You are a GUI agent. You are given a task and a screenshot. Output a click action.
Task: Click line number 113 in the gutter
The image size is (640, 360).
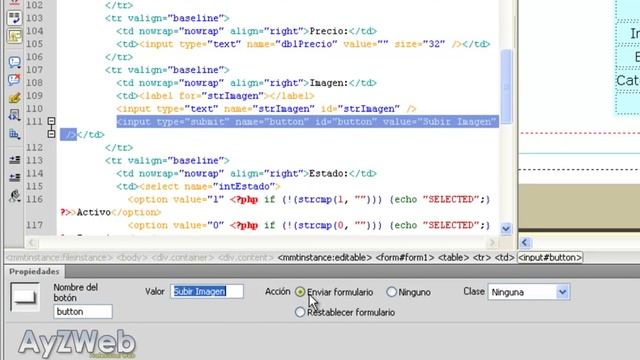click(35, 160)
